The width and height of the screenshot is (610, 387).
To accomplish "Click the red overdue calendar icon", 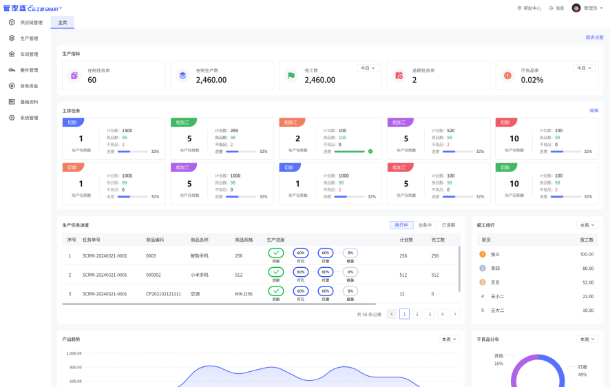I will tap(399, 75).
